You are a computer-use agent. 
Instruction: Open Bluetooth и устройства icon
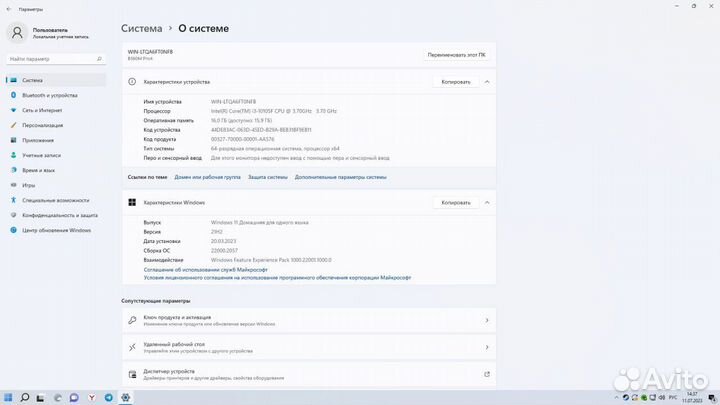coord(13,95)
